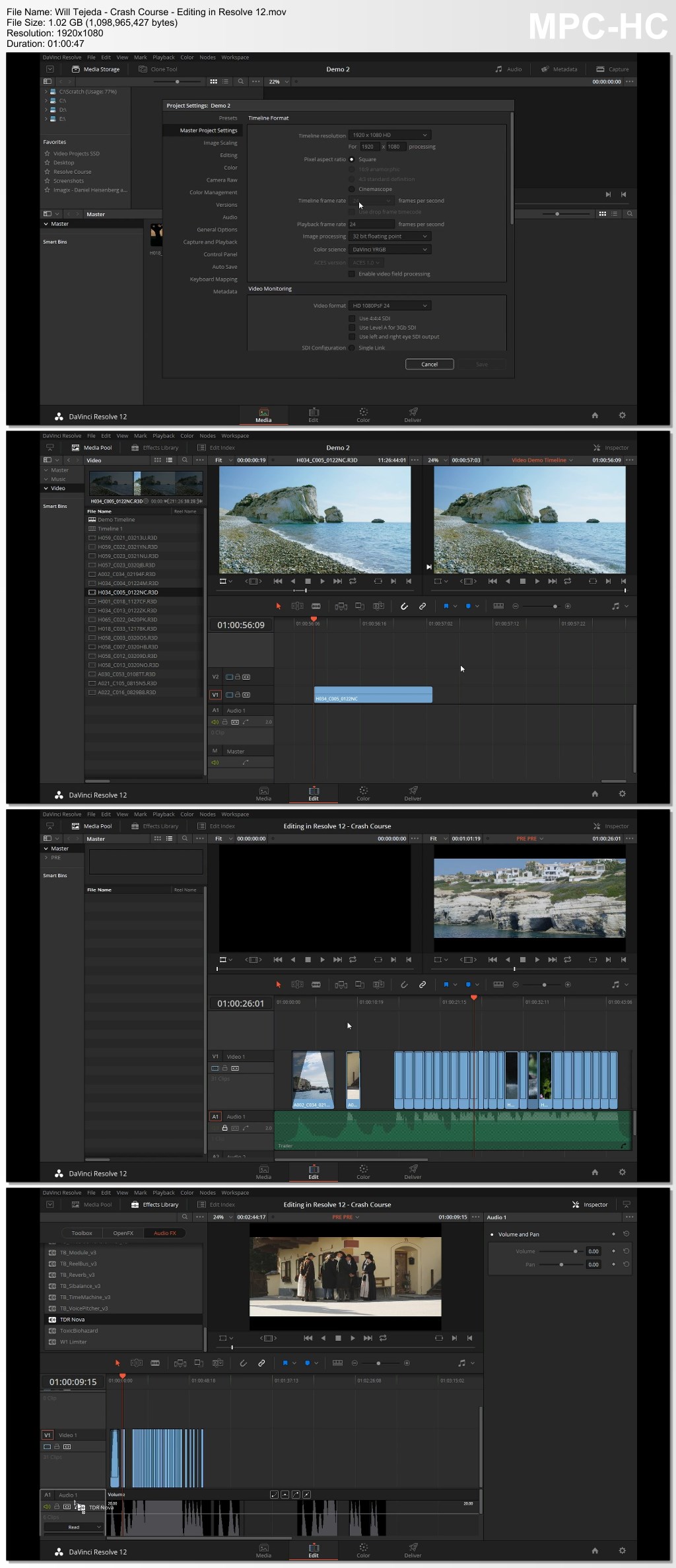Viewport: 676px width, 1568px height.
Task: Adjust the Pan slider in Audio 1 inspector
Action: pyautogui.click(x=561, y=1264)
